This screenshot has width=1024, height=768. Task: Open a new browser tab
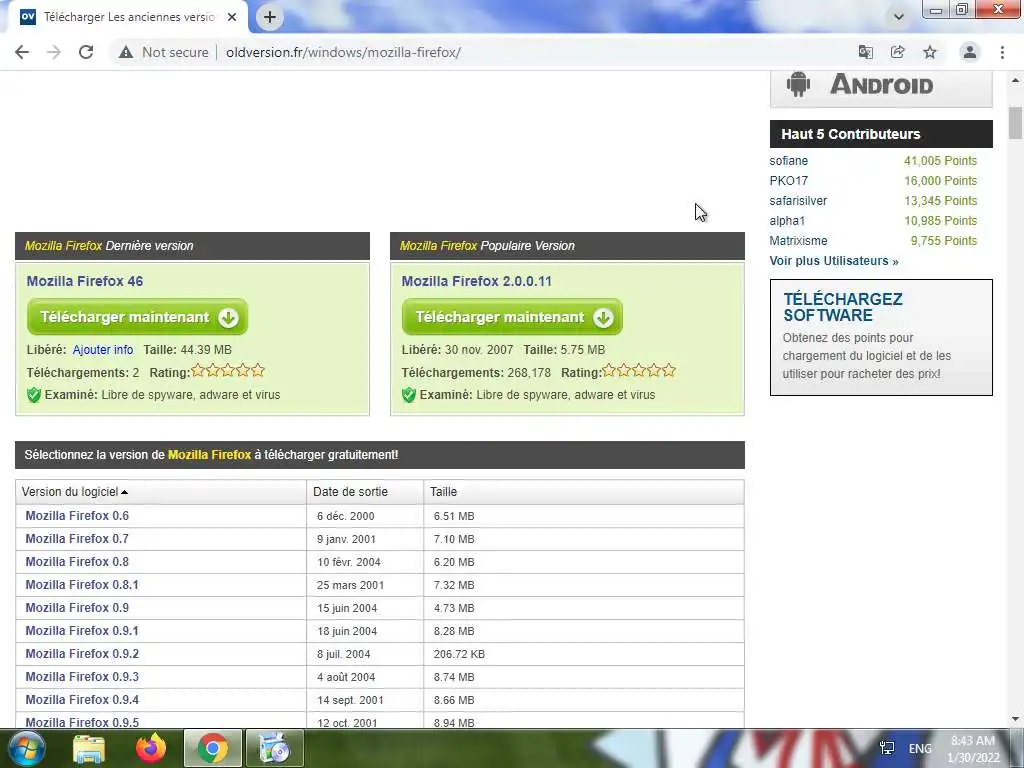click(270, 18)
